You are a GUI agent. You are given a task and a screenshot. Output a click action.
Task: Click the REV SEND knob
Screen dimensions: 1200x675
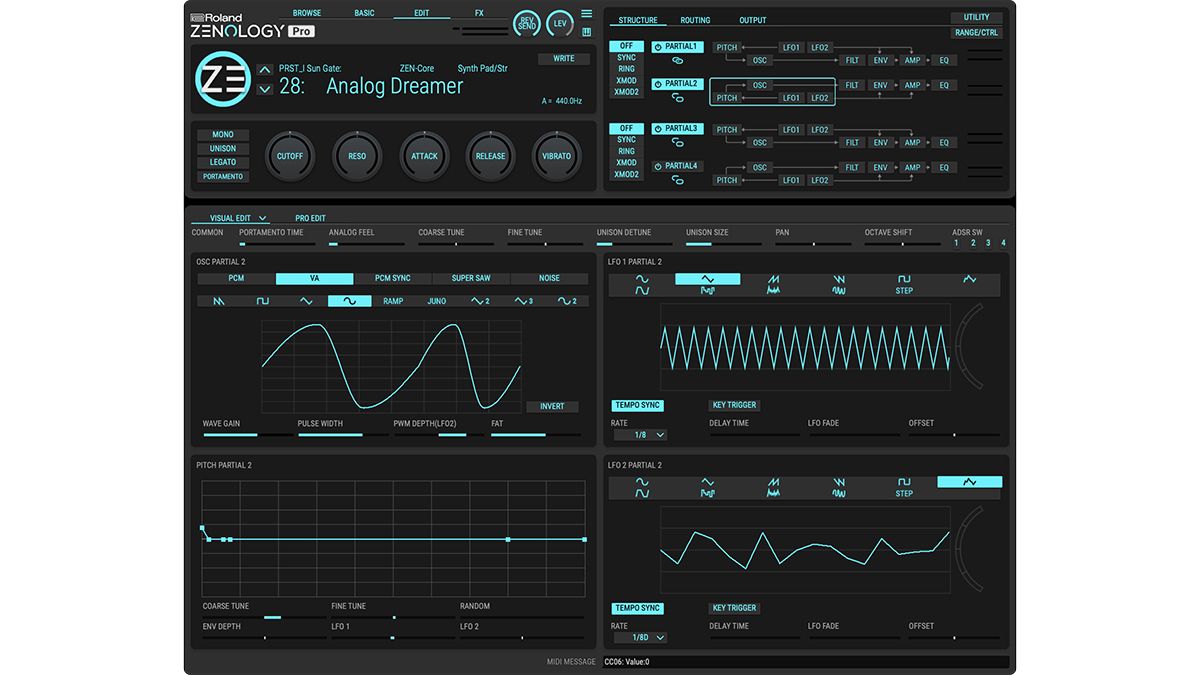point(527,23)
